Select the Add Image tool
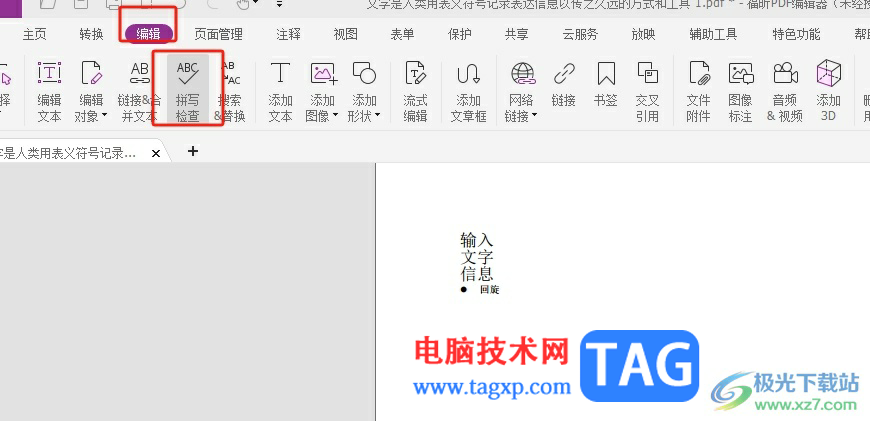Screen dimensions: 870x421 point(324,92)
